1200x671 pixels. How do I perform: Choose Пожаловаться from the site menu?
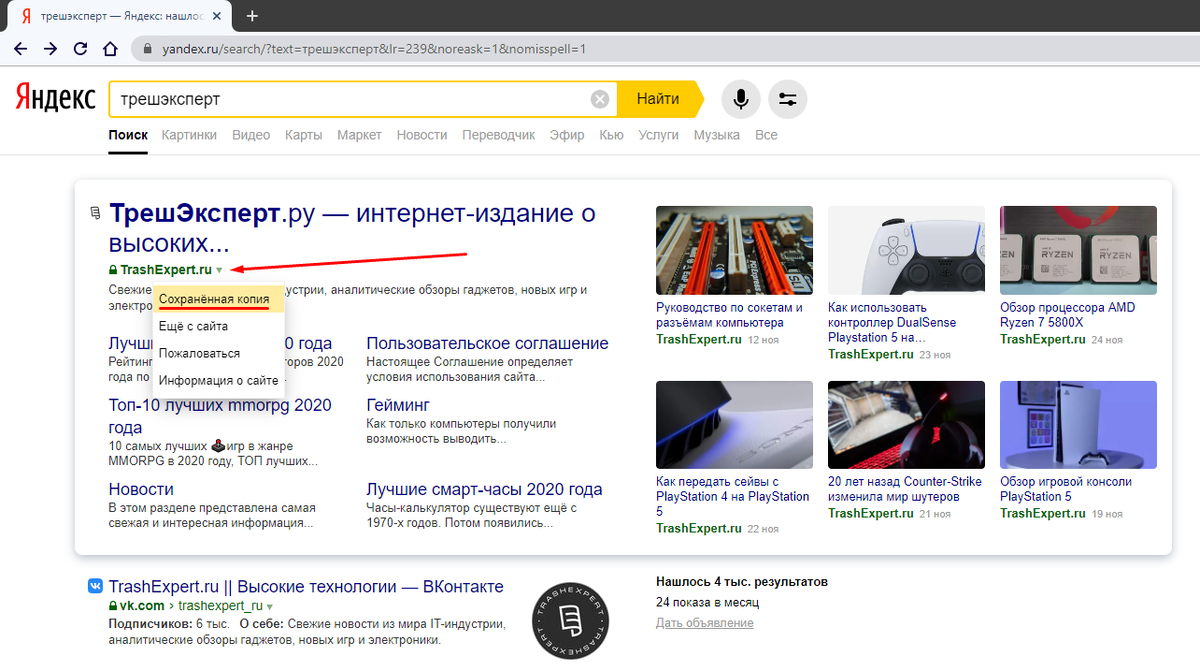pyautogui.click(x=197, y=355)
